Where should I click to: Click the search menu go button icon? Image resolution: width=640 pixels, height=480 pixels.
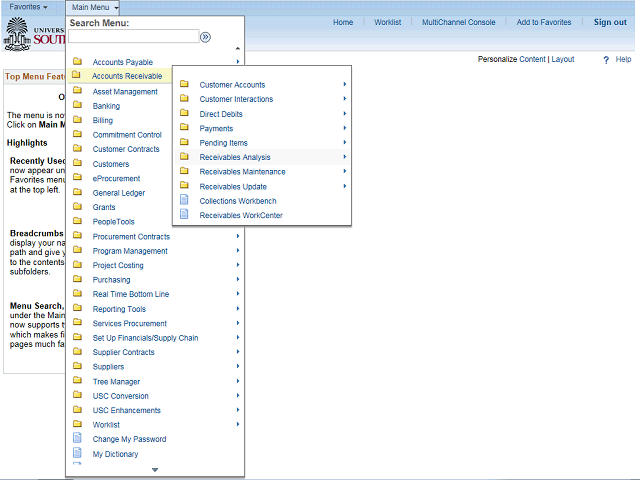click(x=205, y=37)
